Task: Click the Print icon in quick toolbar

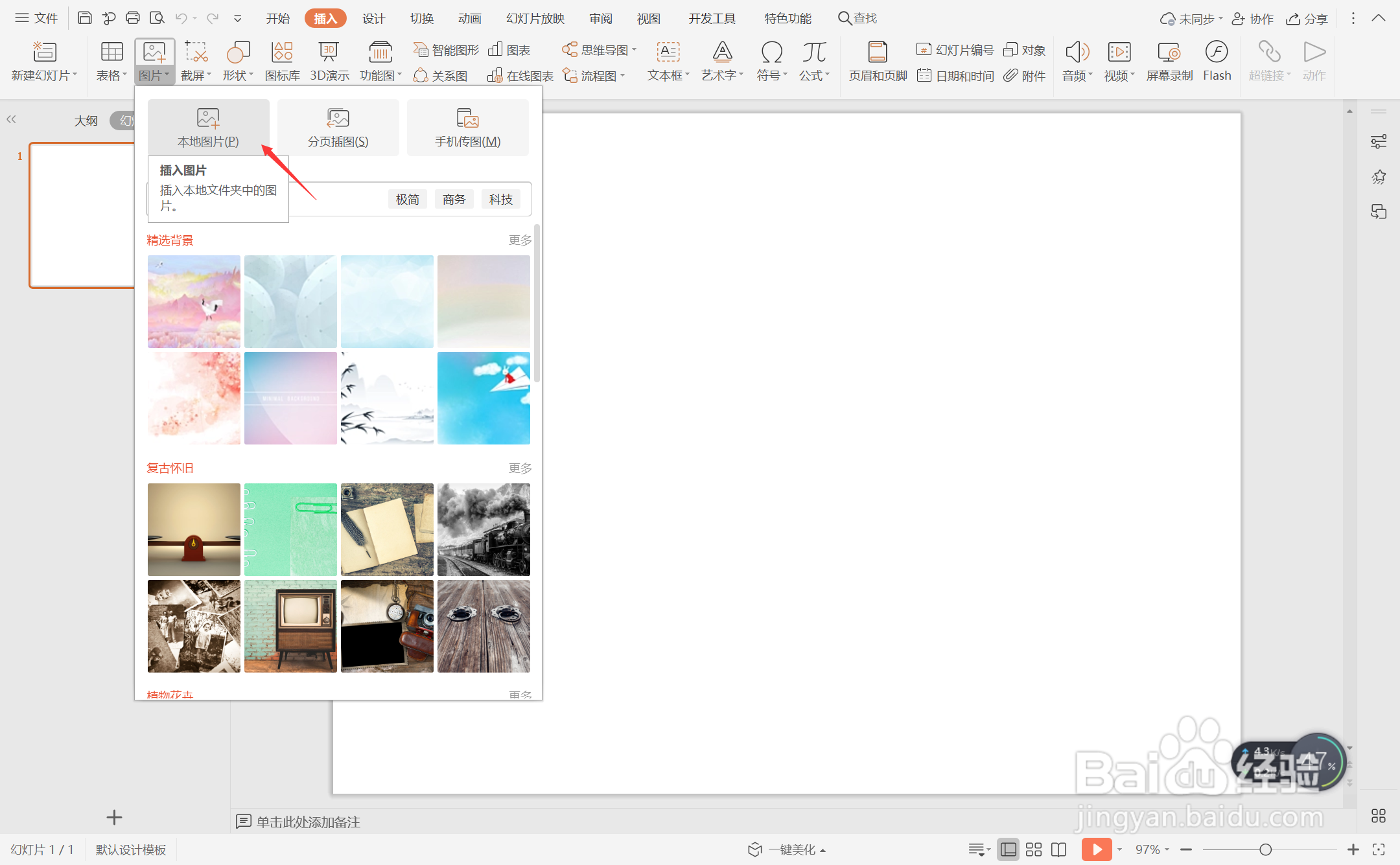Action: [132, 18]
